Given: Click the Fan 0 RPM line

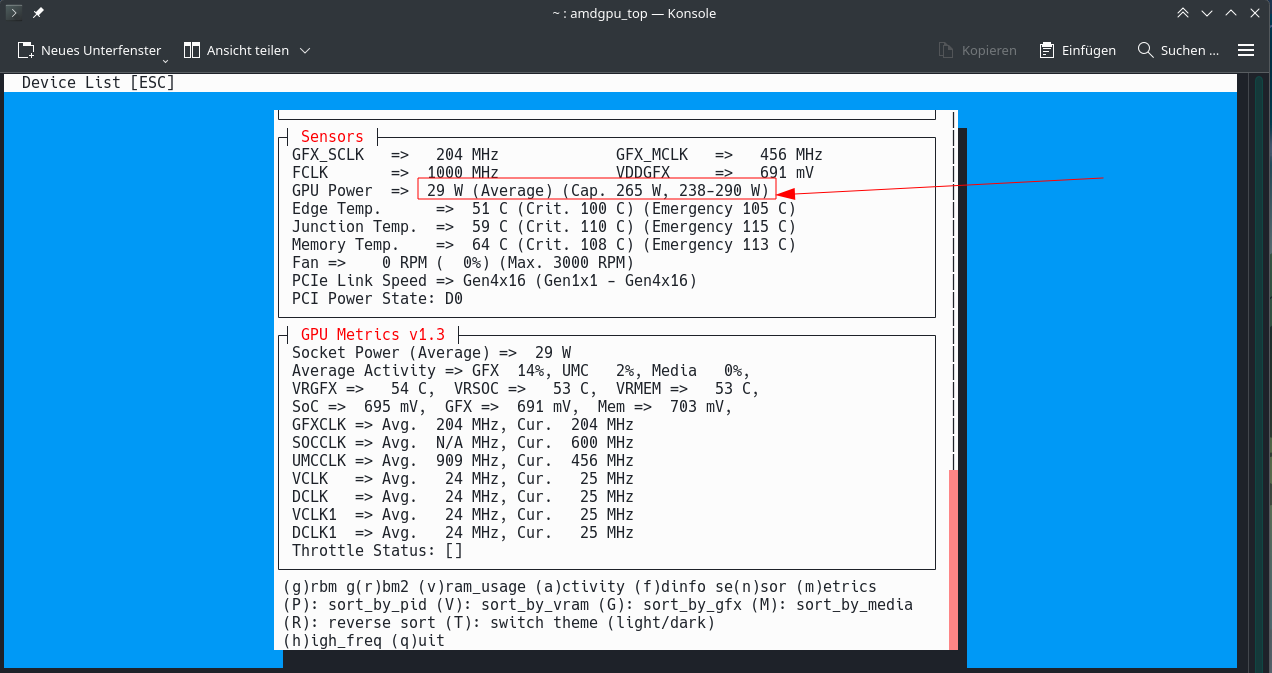Looking at the screenshot, I should pos(463,263).
